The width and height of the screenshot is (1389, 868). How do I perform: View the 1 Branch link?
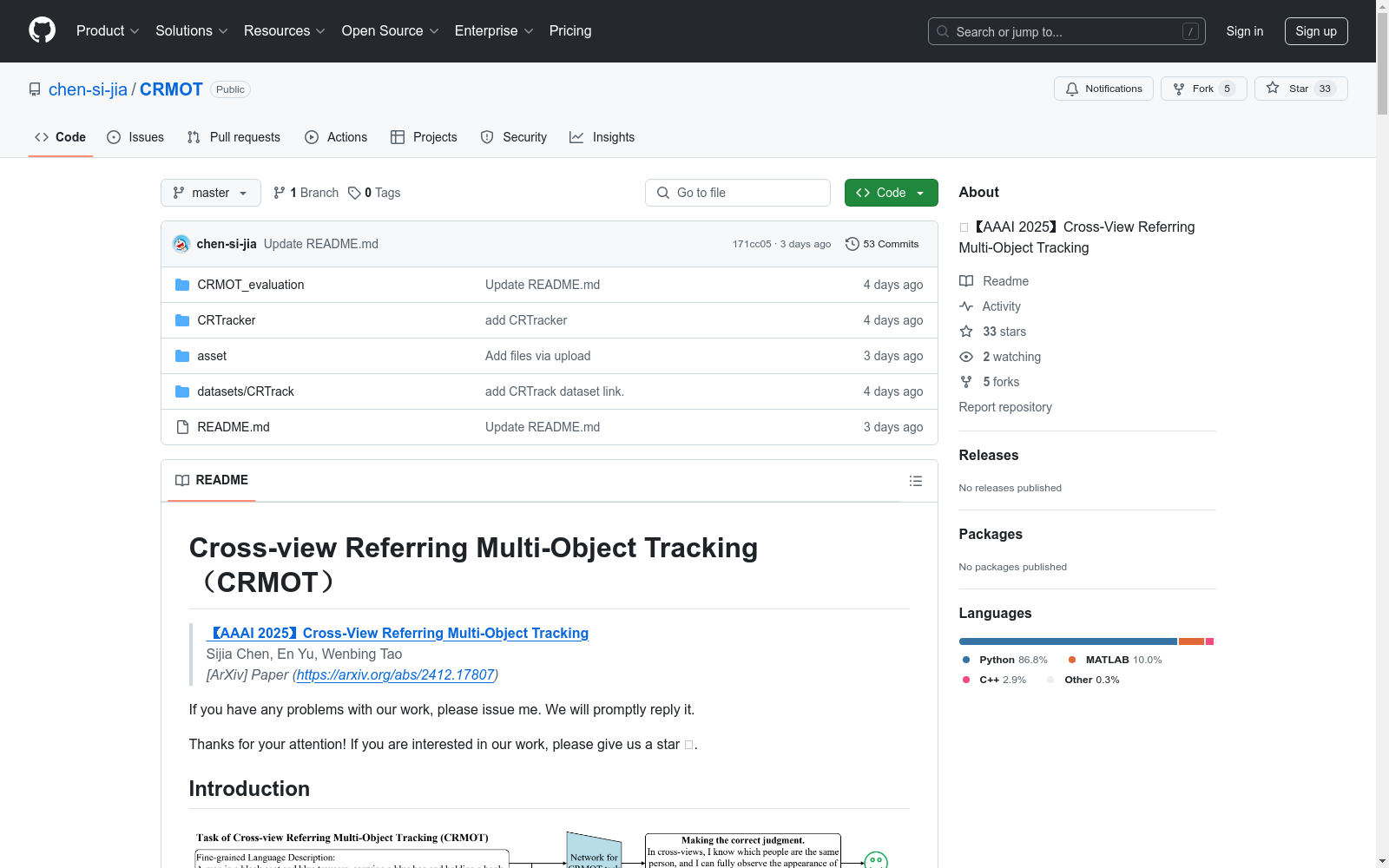click(x=306, y=193)
